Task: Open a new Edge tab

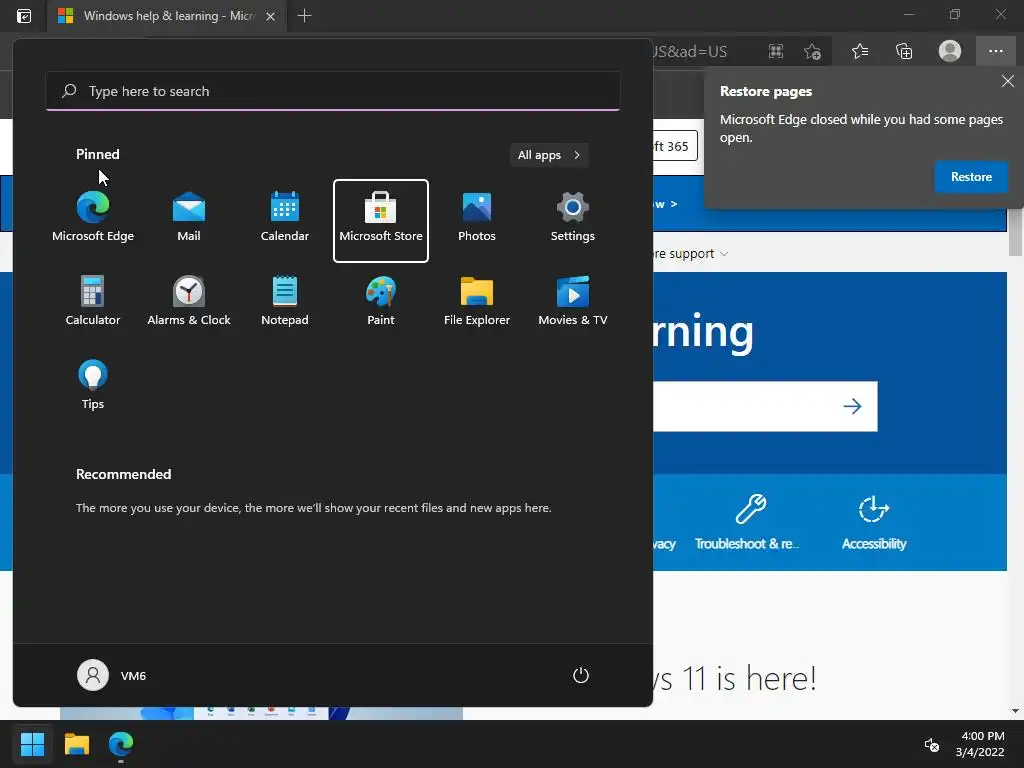Action: [x=304, y=16]
